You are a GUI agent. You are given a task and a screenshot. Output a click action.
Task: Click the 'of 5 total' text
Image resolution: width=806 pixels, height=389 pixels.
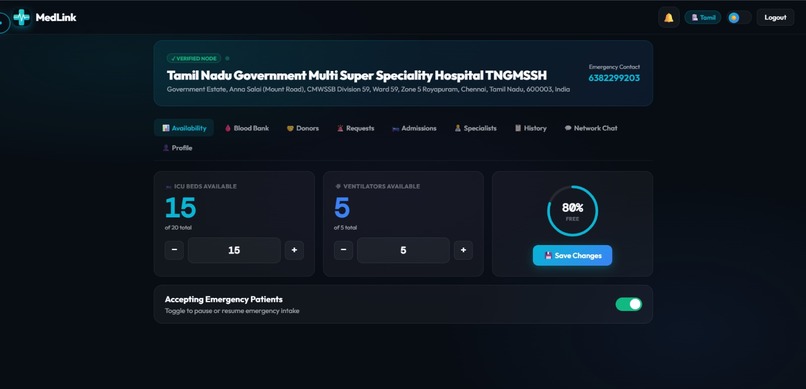click(x=345, y=228)
